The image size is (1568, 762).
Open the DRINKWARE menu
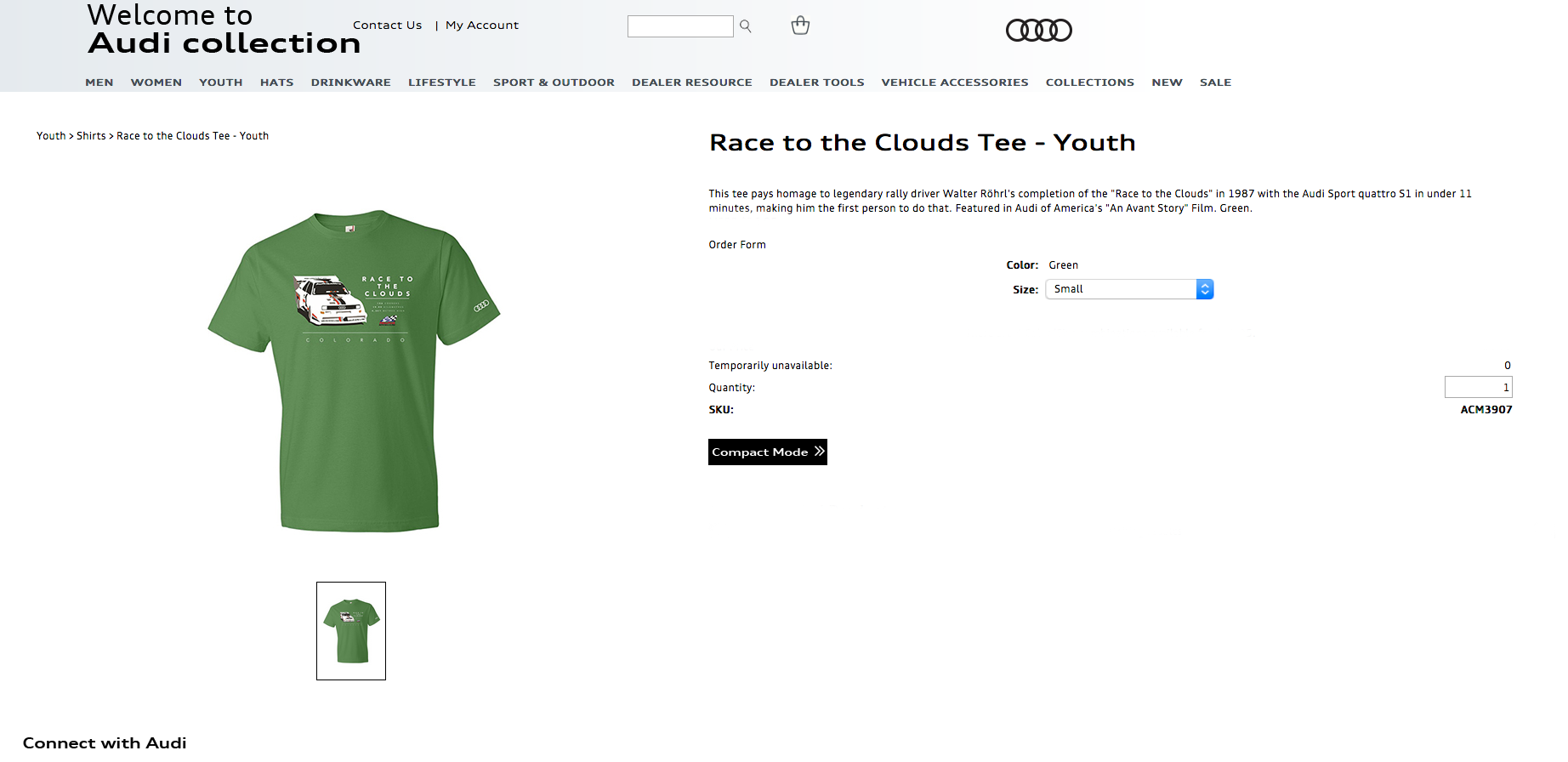[x=351, y=82]
